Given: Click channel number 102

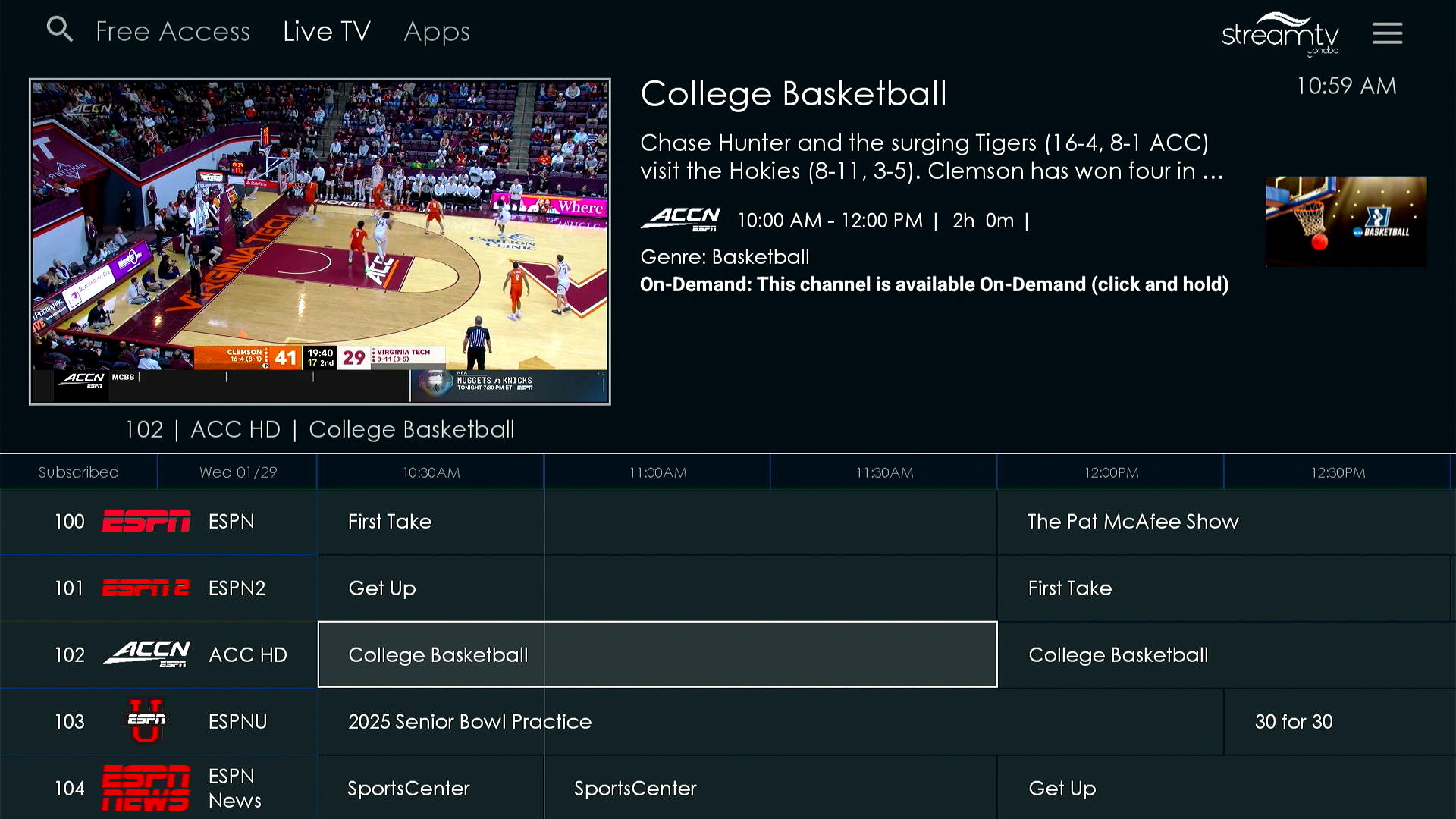Looking at the screenshot, I should [70, 655].
